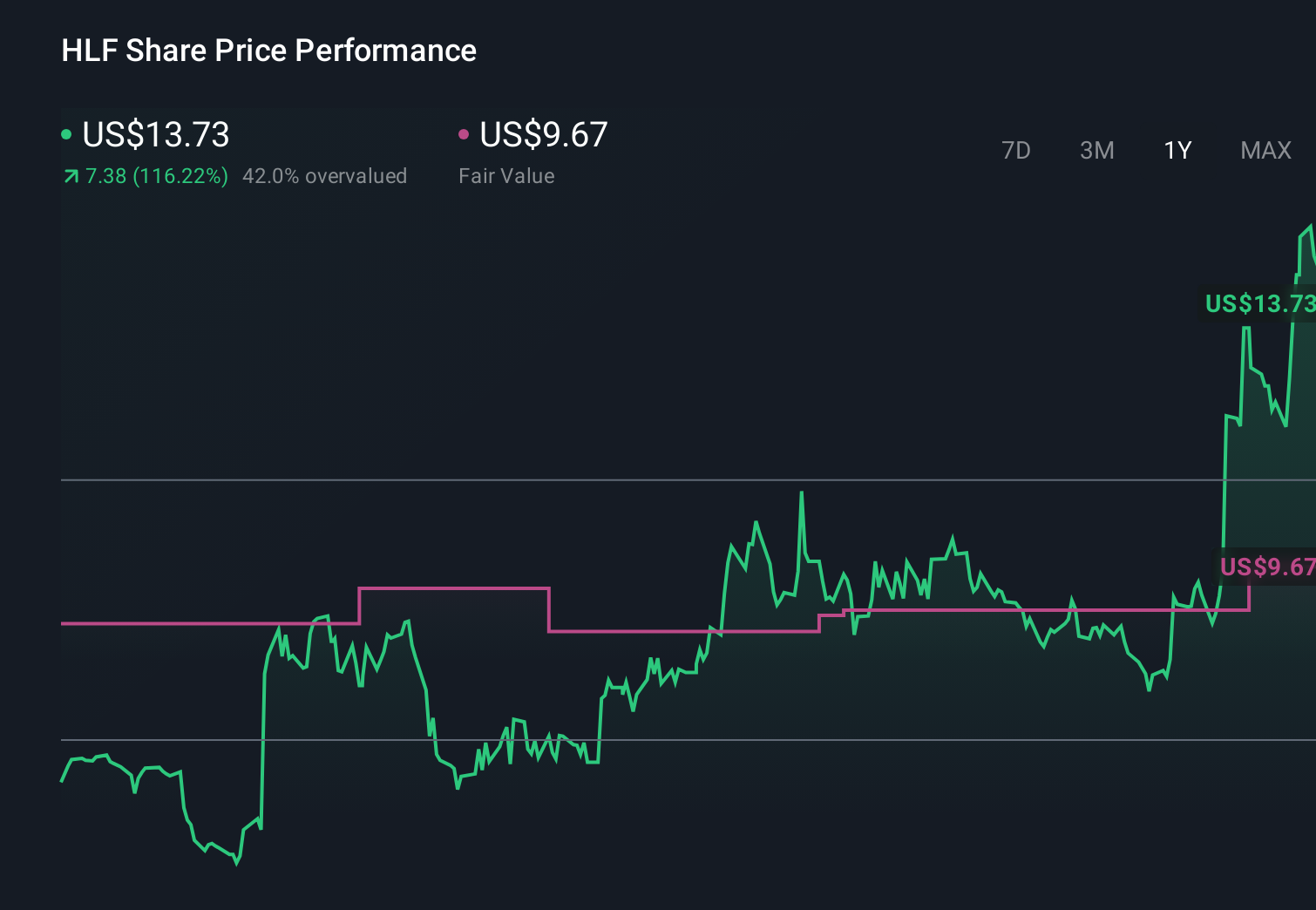Select the 3M time range option
The image size is (1316, 910).
(1096, 151)
